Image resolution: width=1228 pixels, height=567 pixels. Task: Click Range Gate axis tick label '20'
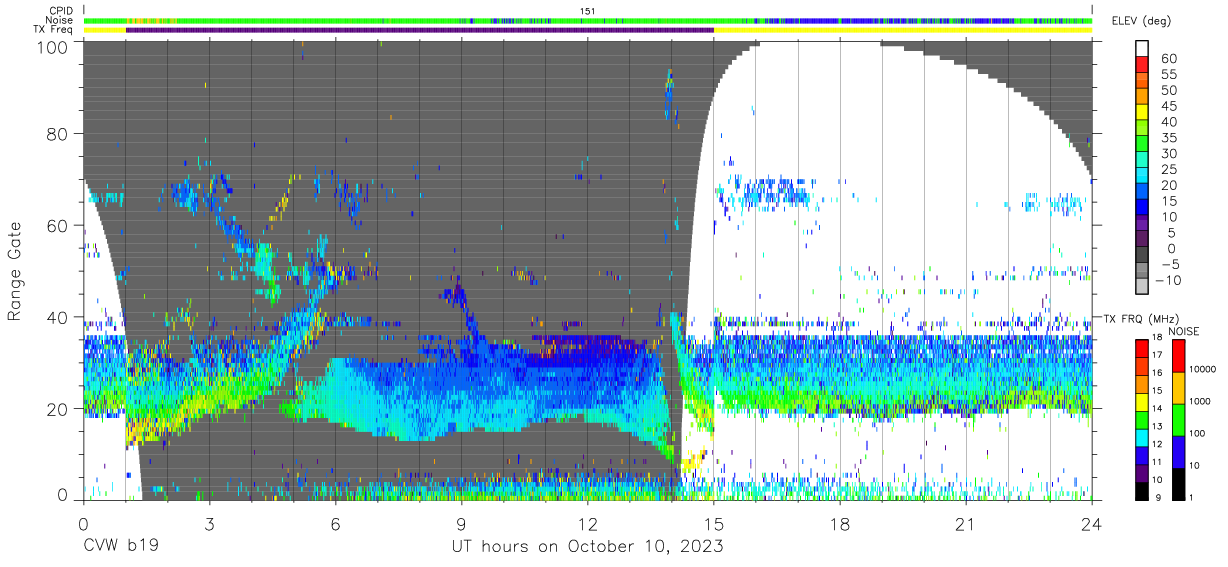pos(57,409)
